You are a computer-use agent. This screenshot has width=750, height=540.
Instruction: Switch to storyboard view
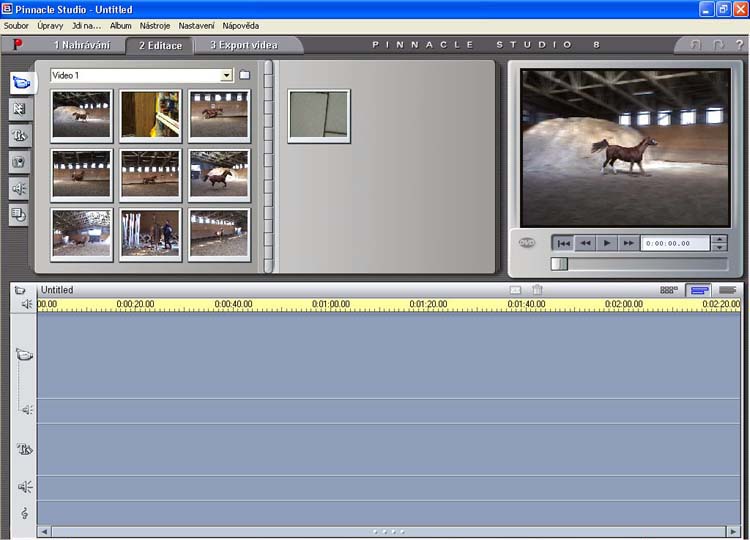669,290
